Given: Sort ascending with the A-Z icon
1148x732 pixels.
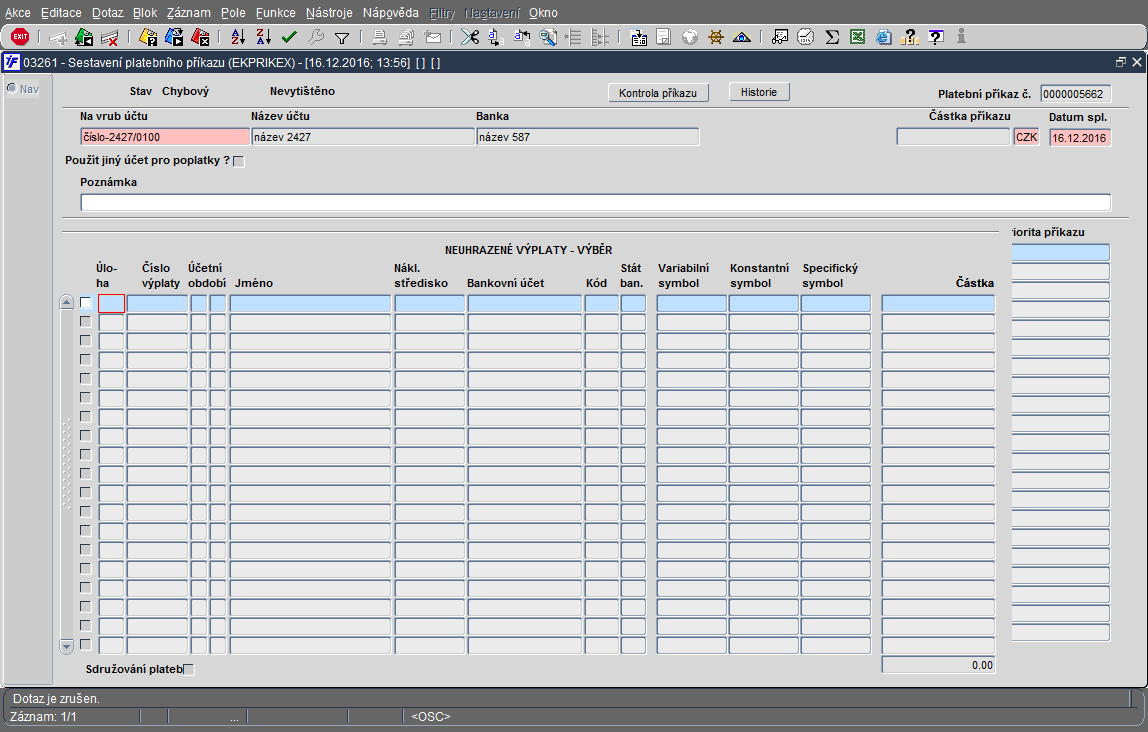Looking at the screenshot, I should point(238,36).
